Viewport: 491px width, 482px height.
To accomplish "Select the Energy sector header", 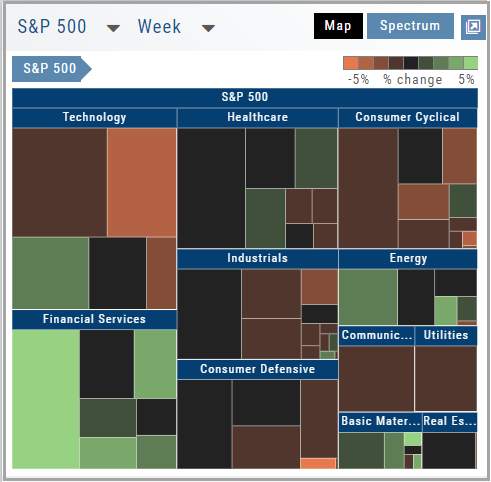I will [x=408, y=258].
